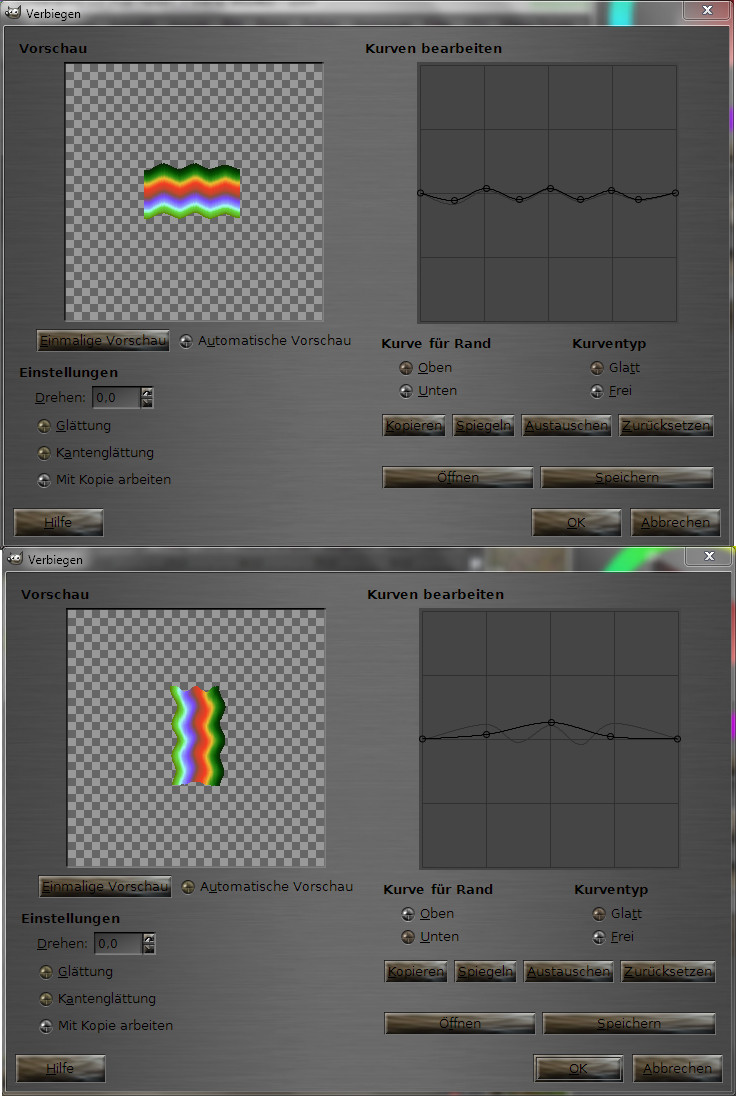
Task: Confirm with OK in vertical-wave dialog
Action: click(578, 1068)
